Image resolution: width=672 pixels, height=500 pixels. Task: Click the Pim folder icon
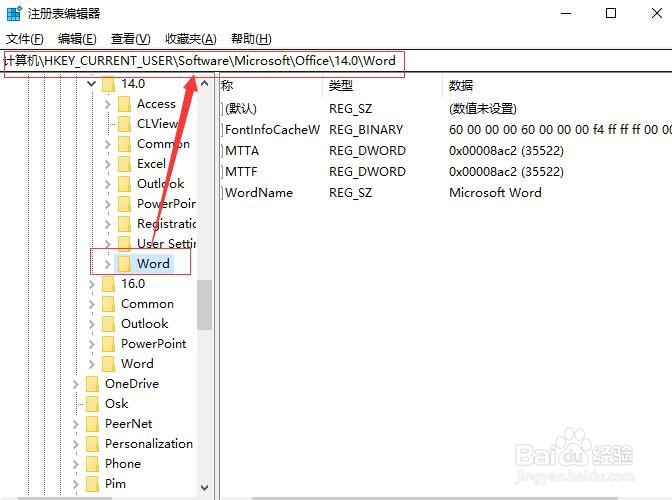[93, 484]
